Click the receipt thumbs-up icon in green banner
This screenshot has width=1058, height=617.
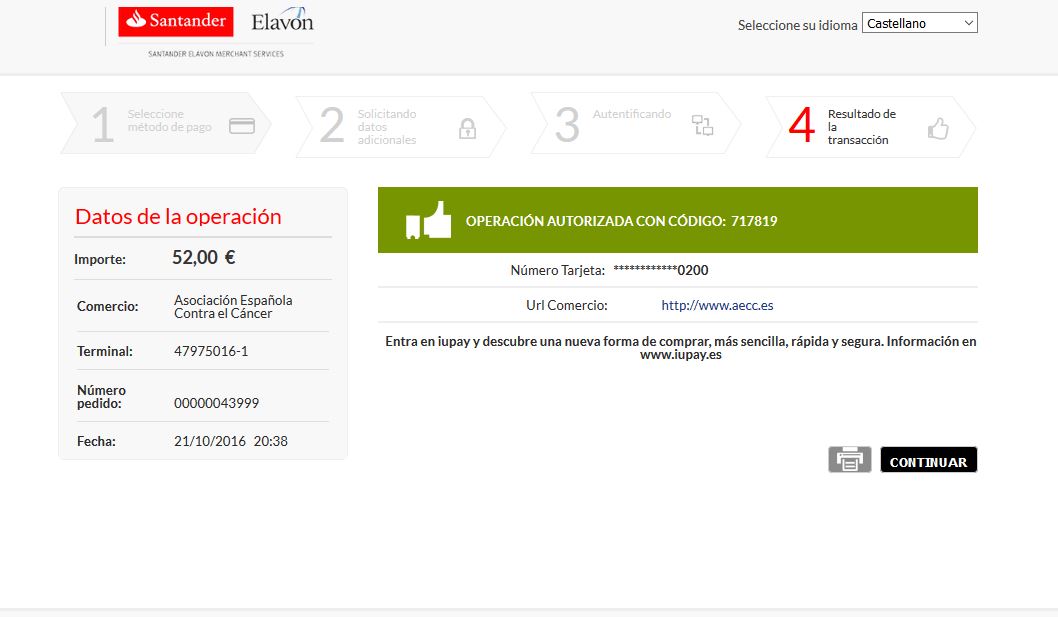(427, 220)
